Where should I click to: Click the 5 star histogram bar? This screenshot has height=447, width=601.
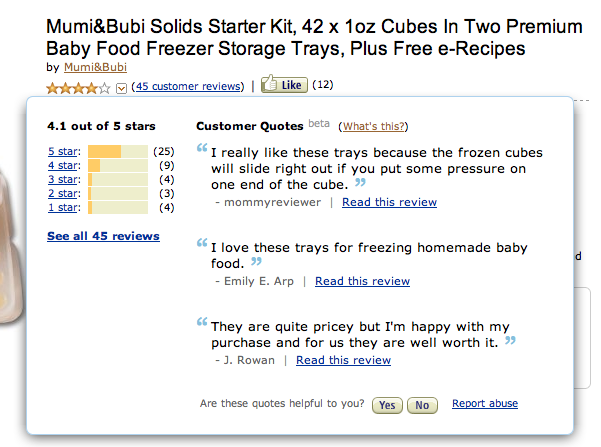(118, 151)
